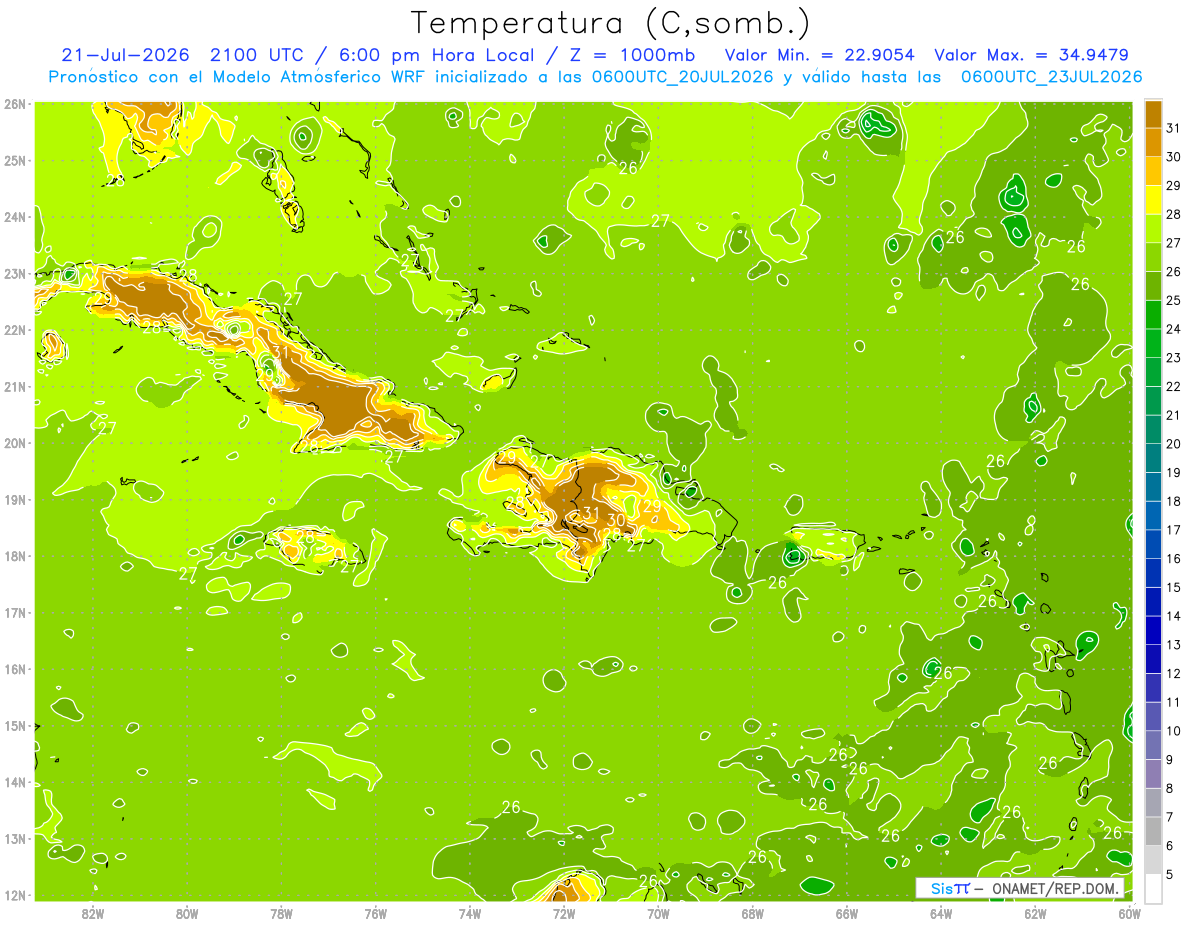Click the latitude axis label '14N'
This screenshot has width=1200, height=927.
tap(14, 782)
